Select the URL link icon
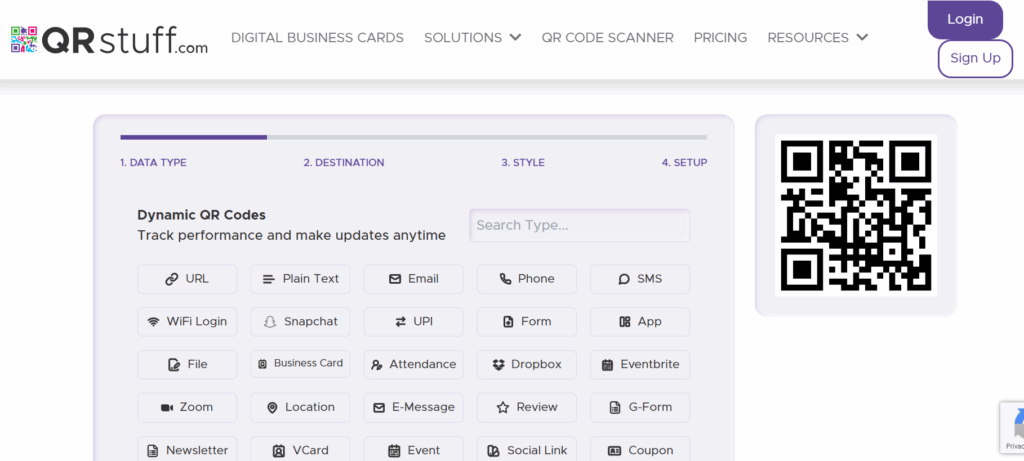 pyautogui.click(x=172, y=279)
